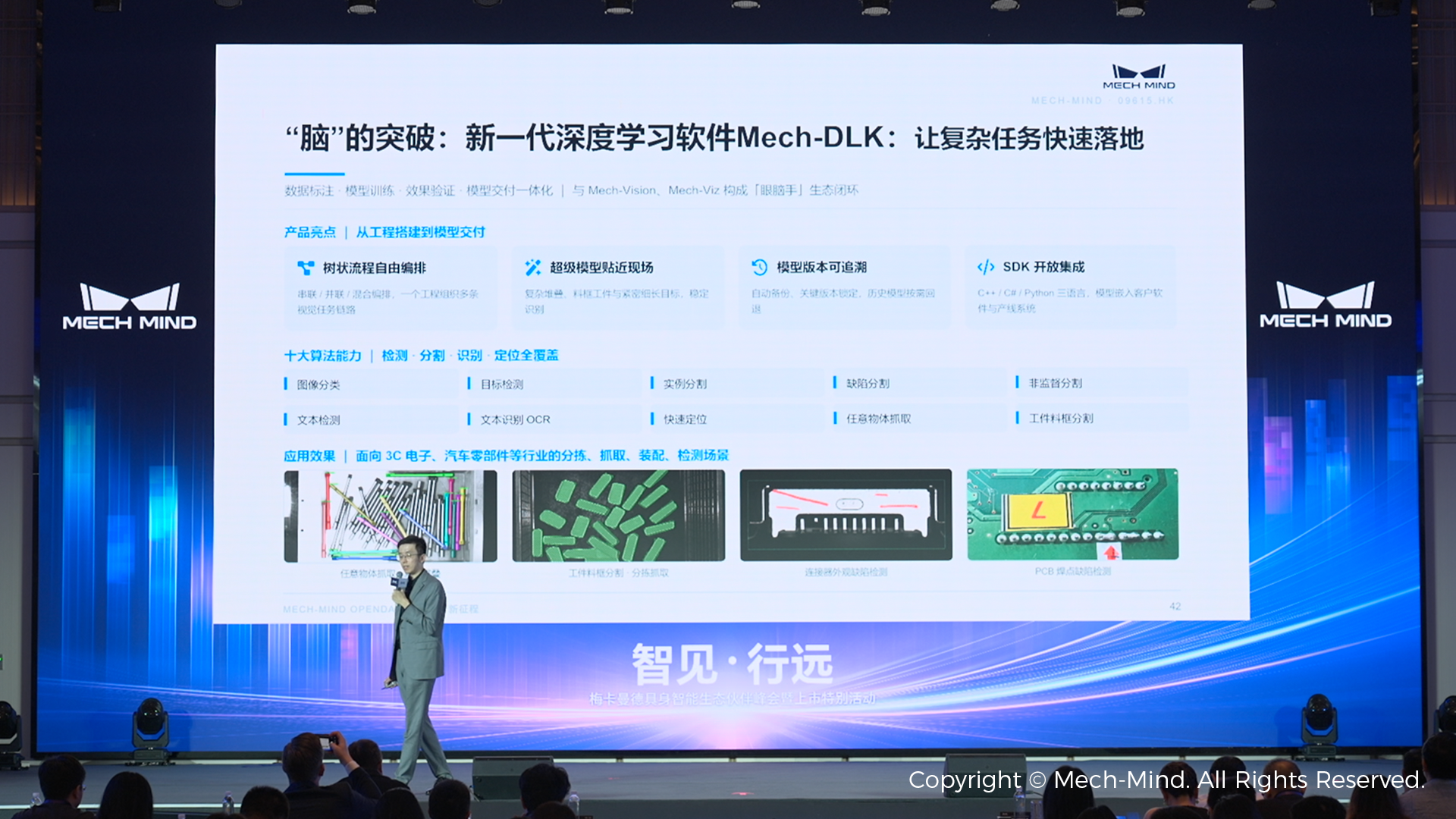This screenshot has width=1456, height=819.
Task: Select the 图像分类 capability item
Action: click(x=371, y=384)
